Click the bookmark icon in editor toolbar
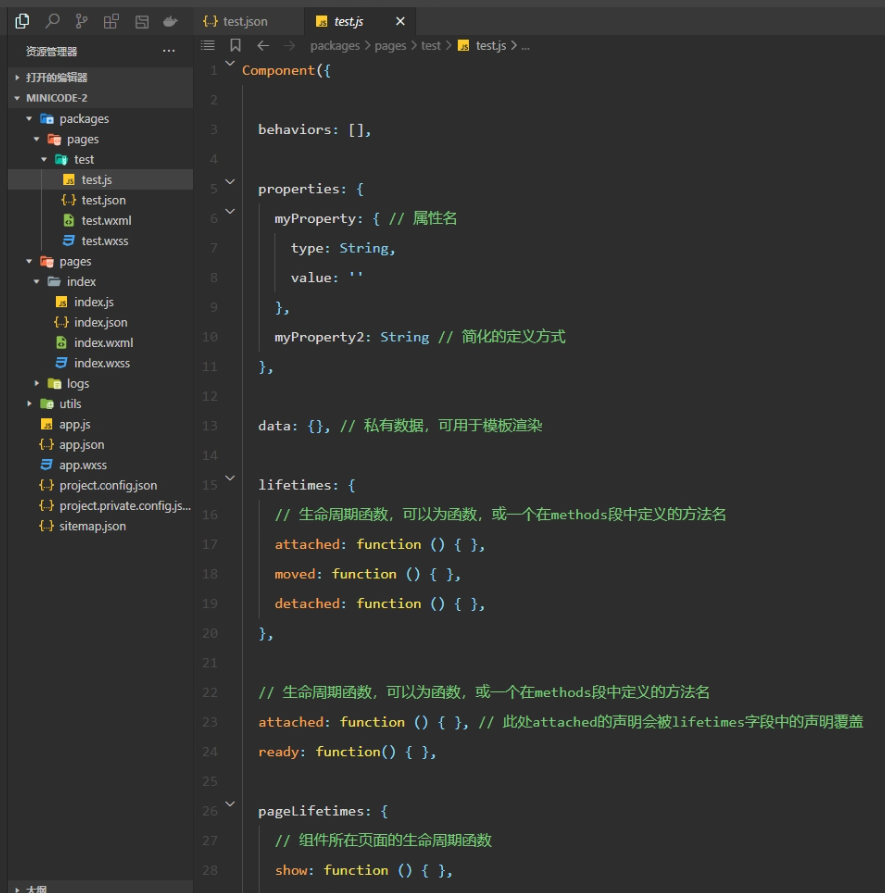Image resolution: width=885 pixels, height=893 pixels. (x=235, y=46)
